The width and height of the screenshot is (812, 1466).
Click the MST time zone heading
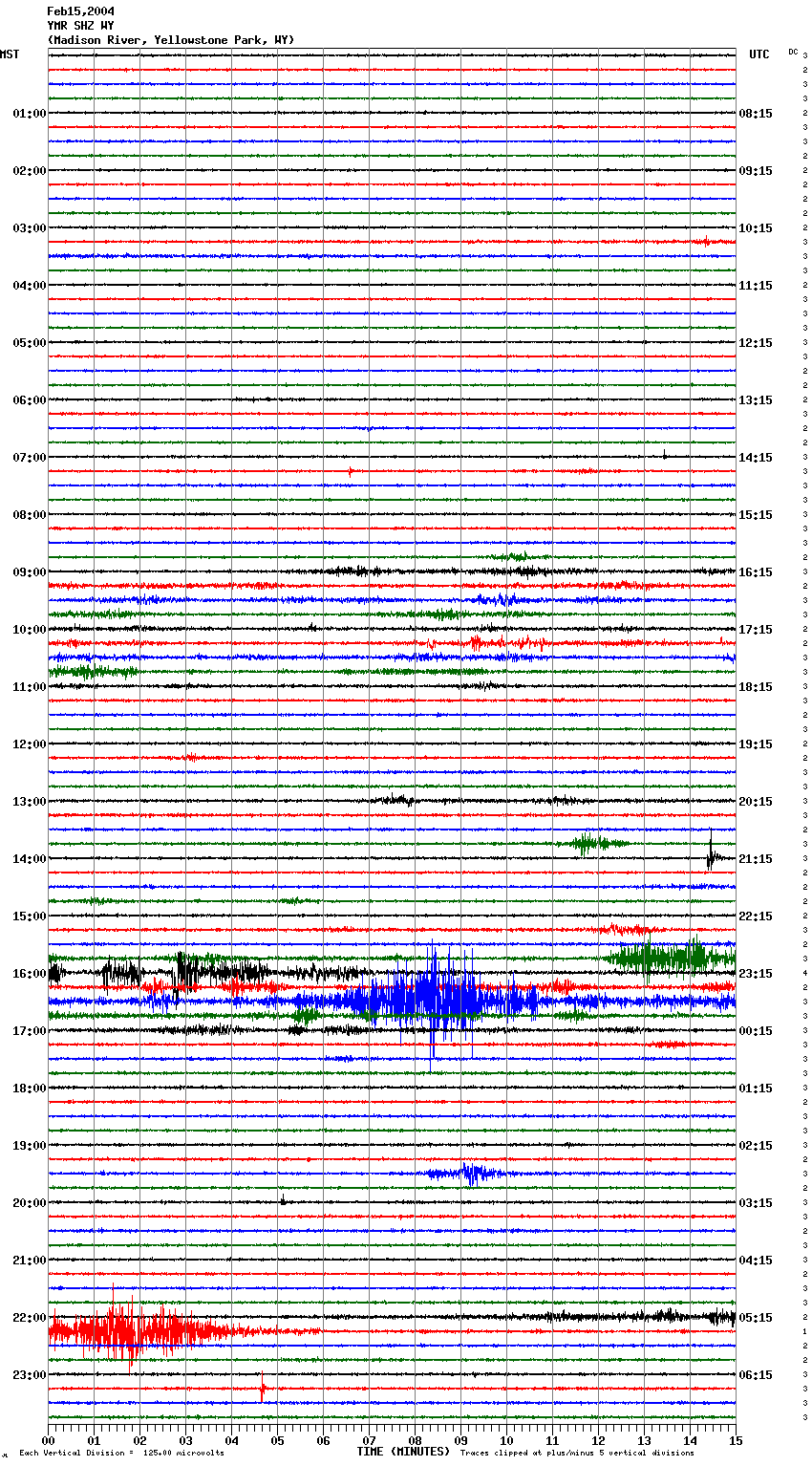click(x=10, y=54)
